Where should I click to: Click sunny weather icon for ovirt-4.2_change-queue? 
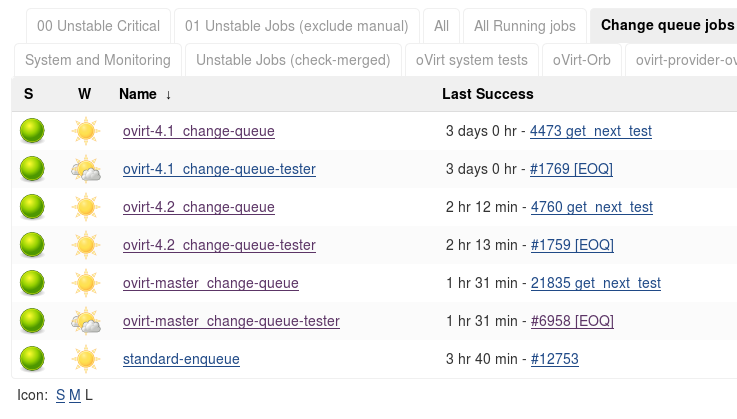86,207
